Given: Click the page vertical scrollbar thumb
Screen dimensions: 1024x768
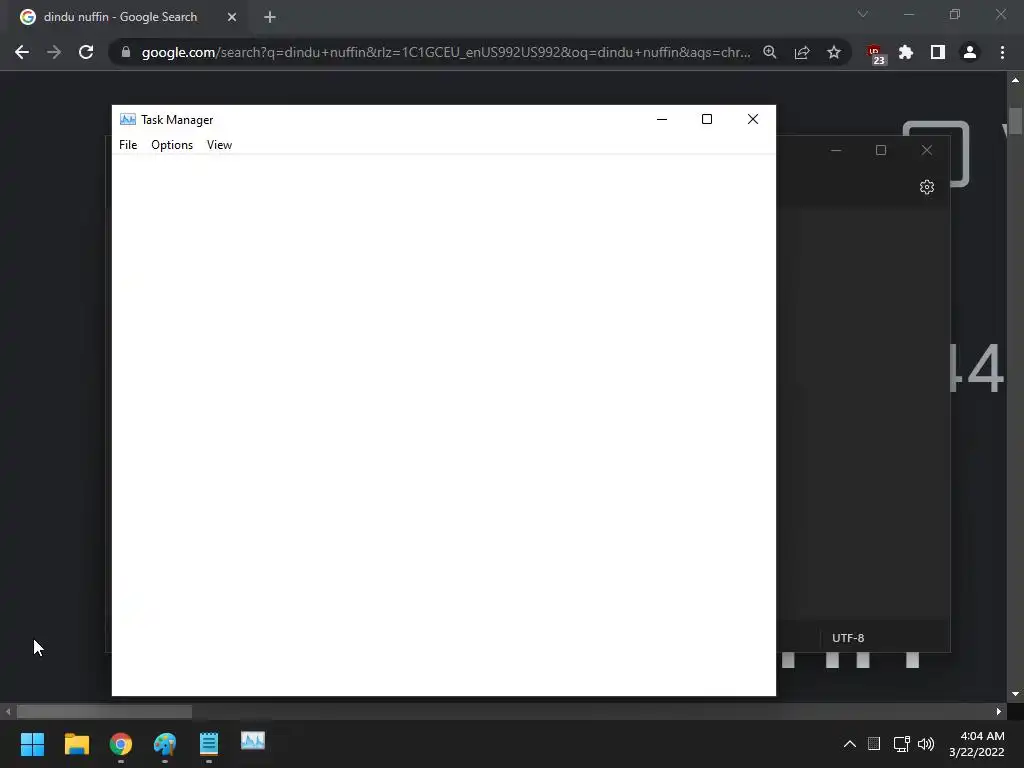Looking at the screenshot, I should pyautogui.click(x=1015, y=121).
